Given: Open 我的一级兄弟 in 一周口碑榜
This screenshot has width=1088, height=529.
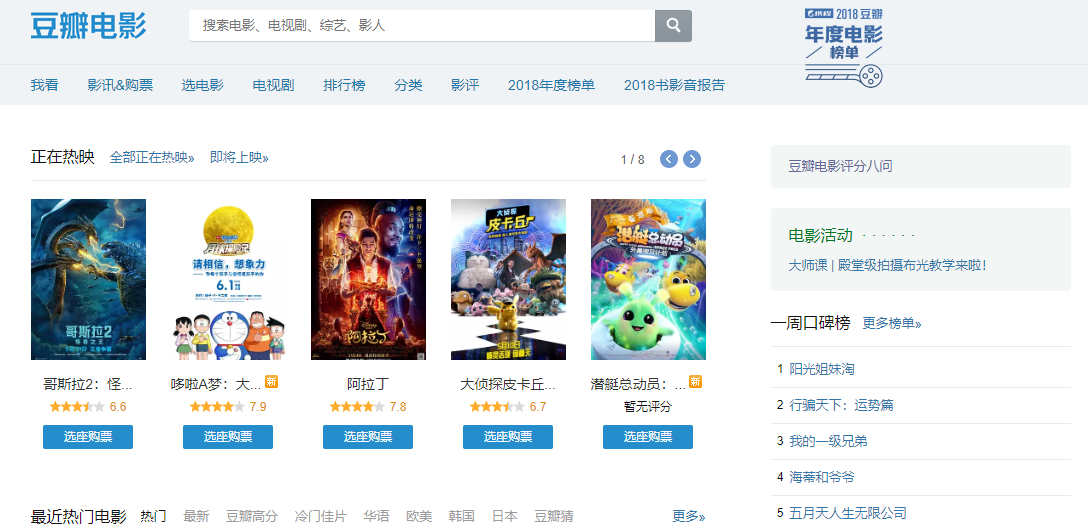Looking at the screenshot, I should pos(828,442).
